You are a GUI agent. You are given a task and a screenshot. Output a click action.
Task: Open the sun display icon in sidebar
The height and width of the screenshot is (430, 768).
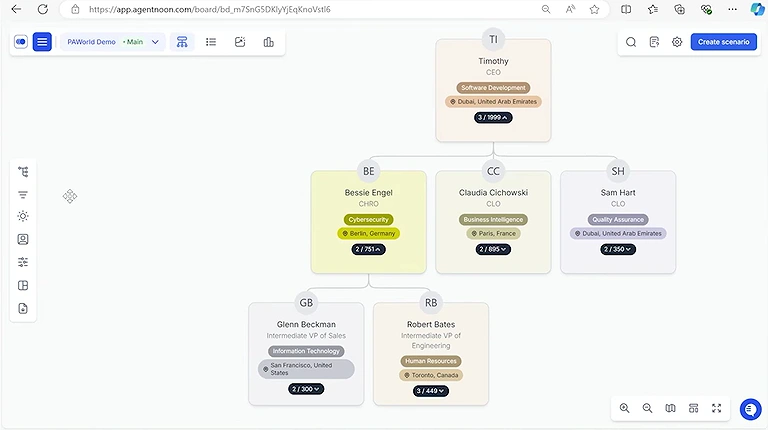(23, 216)
